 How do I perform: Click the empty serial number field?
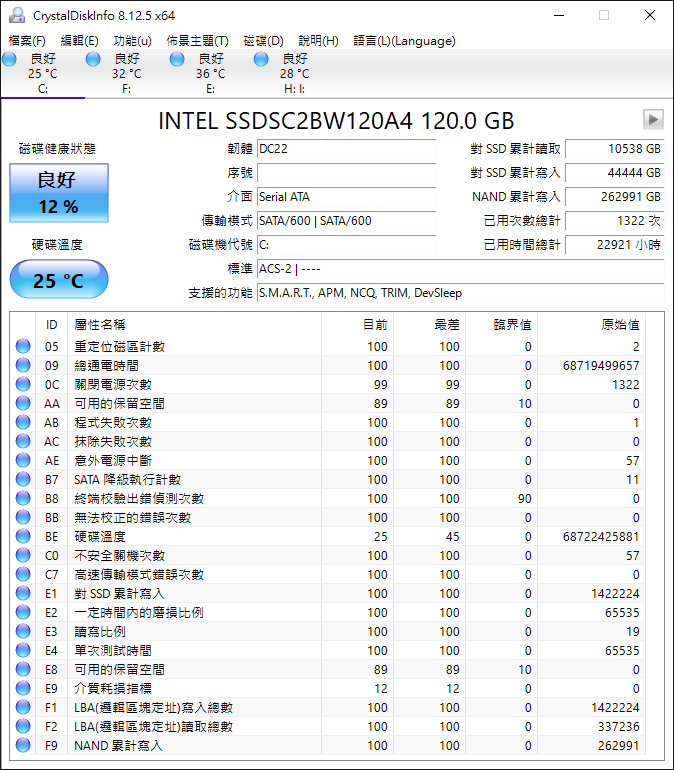347,173
